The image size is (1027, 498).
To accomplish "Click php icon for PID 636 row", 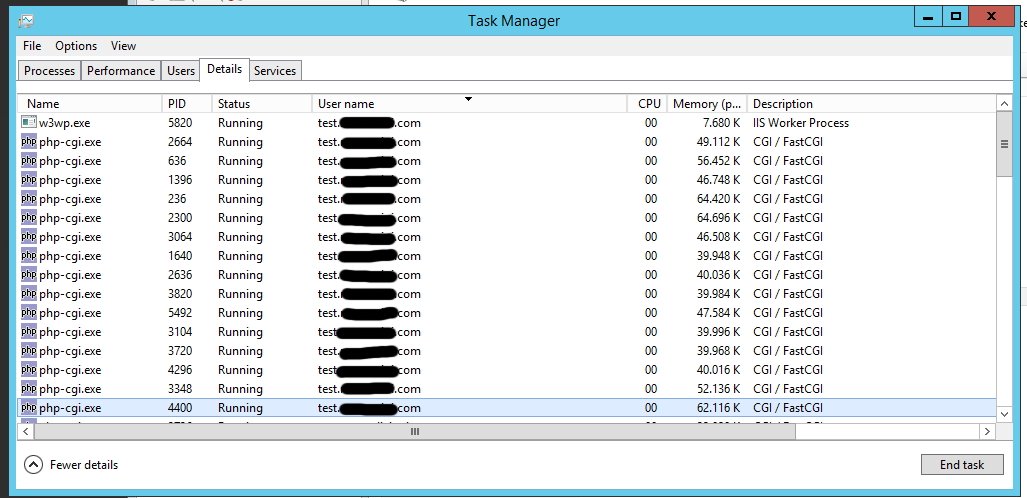I will [x=28, y=161].
